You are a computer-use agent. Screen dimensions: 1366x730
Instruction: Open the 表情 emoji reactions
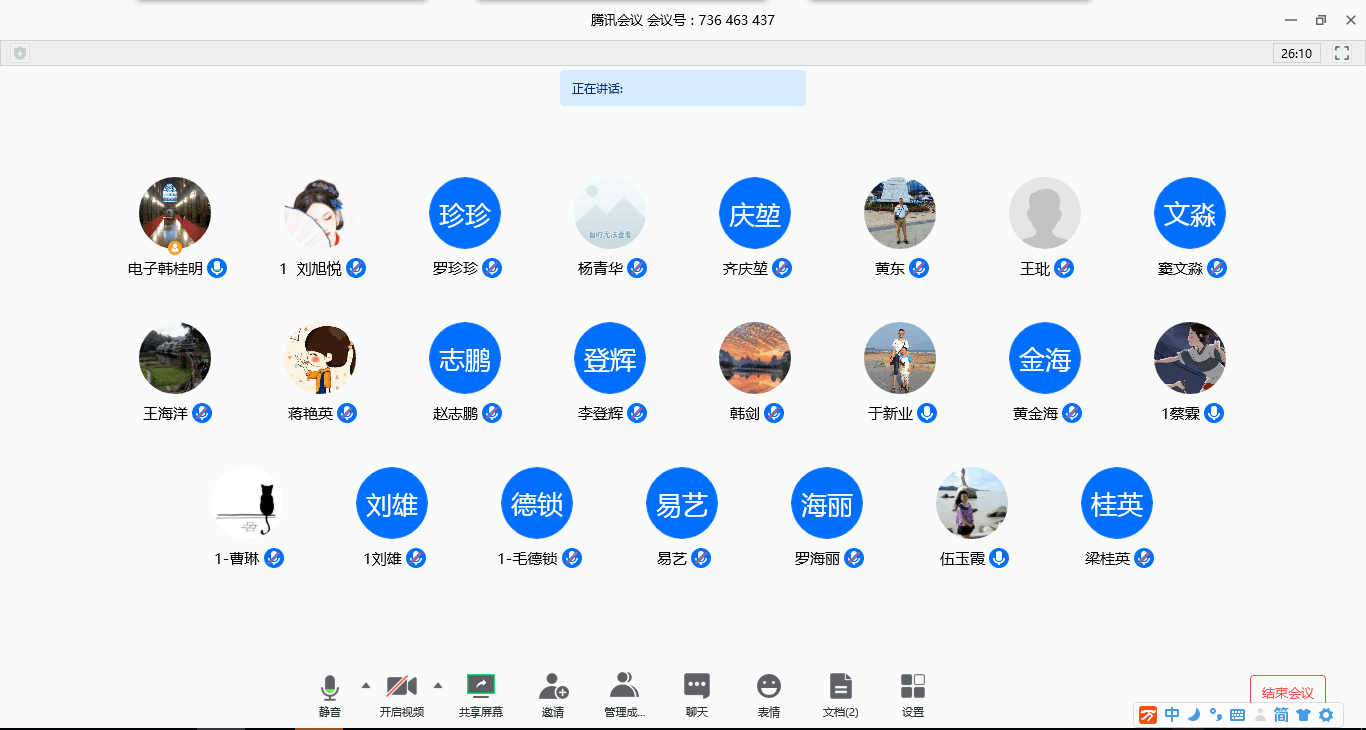pyautogui.click(x=768, y=687)
